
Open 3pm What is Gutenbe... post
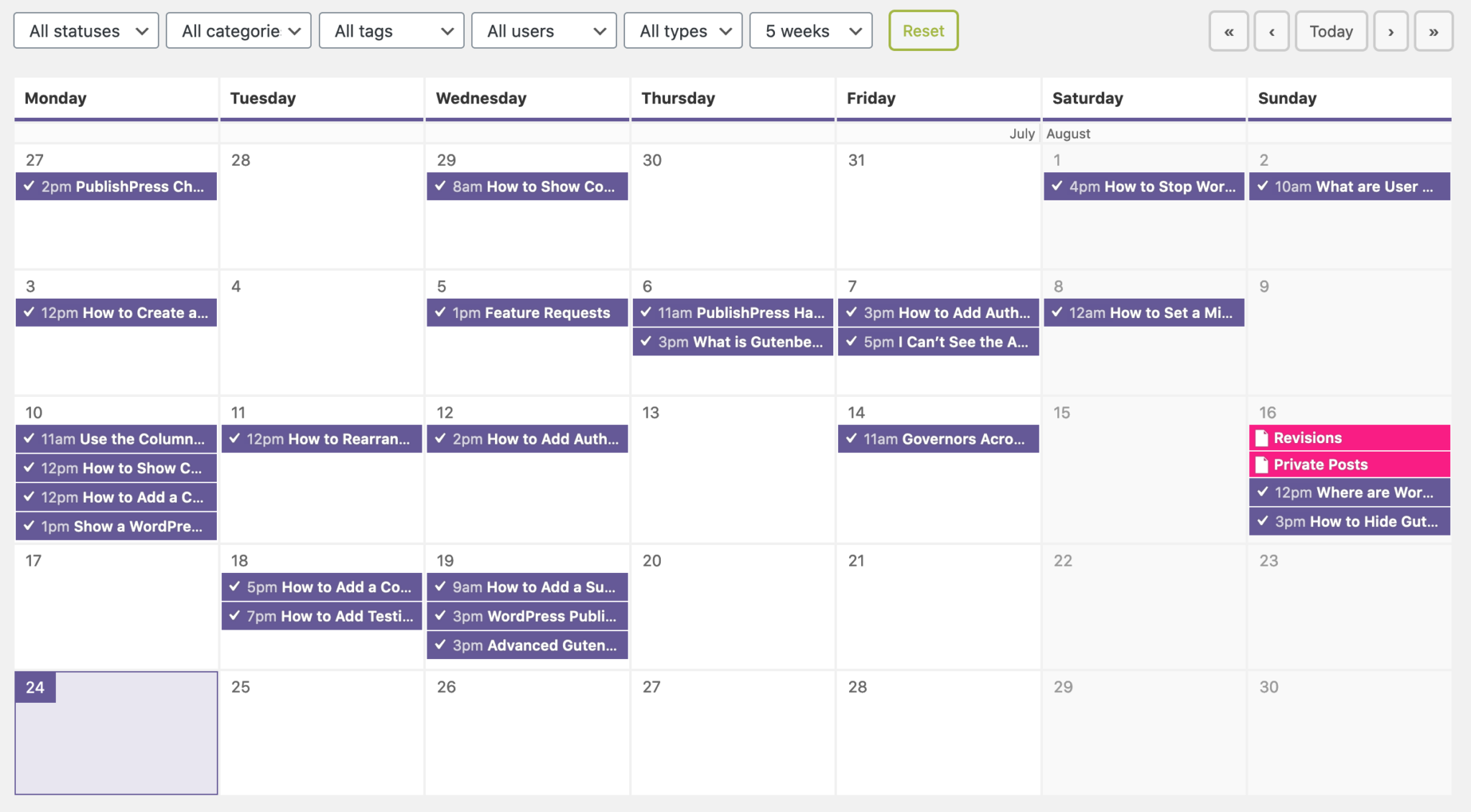pyautogui.click(x=733, y=342)
